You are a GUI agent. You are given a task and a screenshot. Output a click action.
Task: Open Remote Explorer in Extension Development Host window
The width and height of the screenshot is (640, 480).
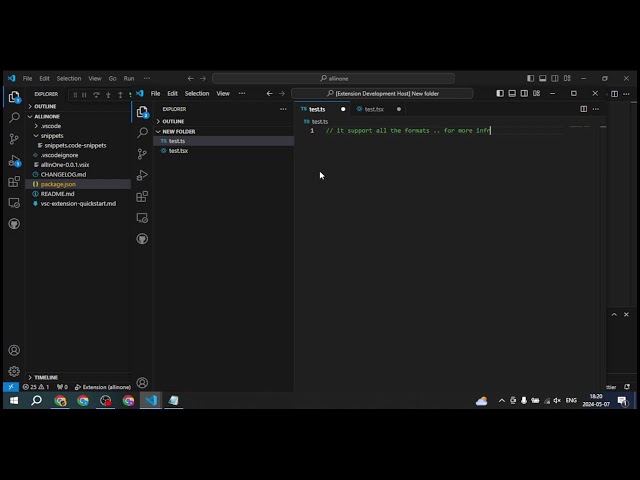(x=142, y=218)
